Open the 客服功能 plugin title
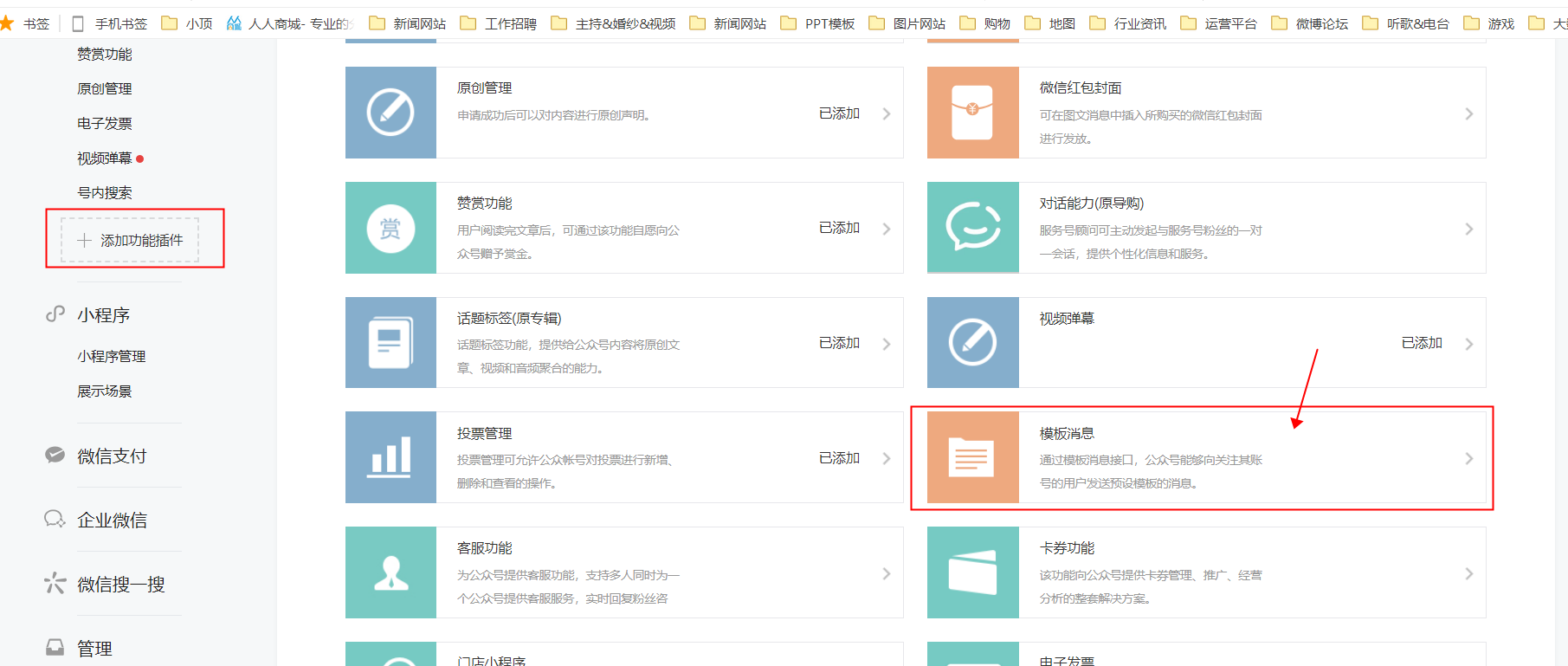 click(x=485, y=548)
